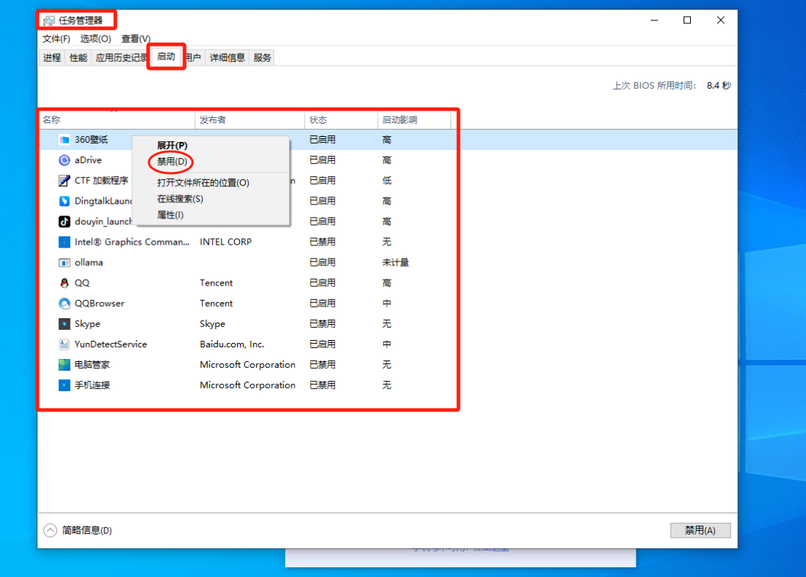Select the YunDetectService row name
The width and height of the screenshot is (806, 577).
(111, 344)
